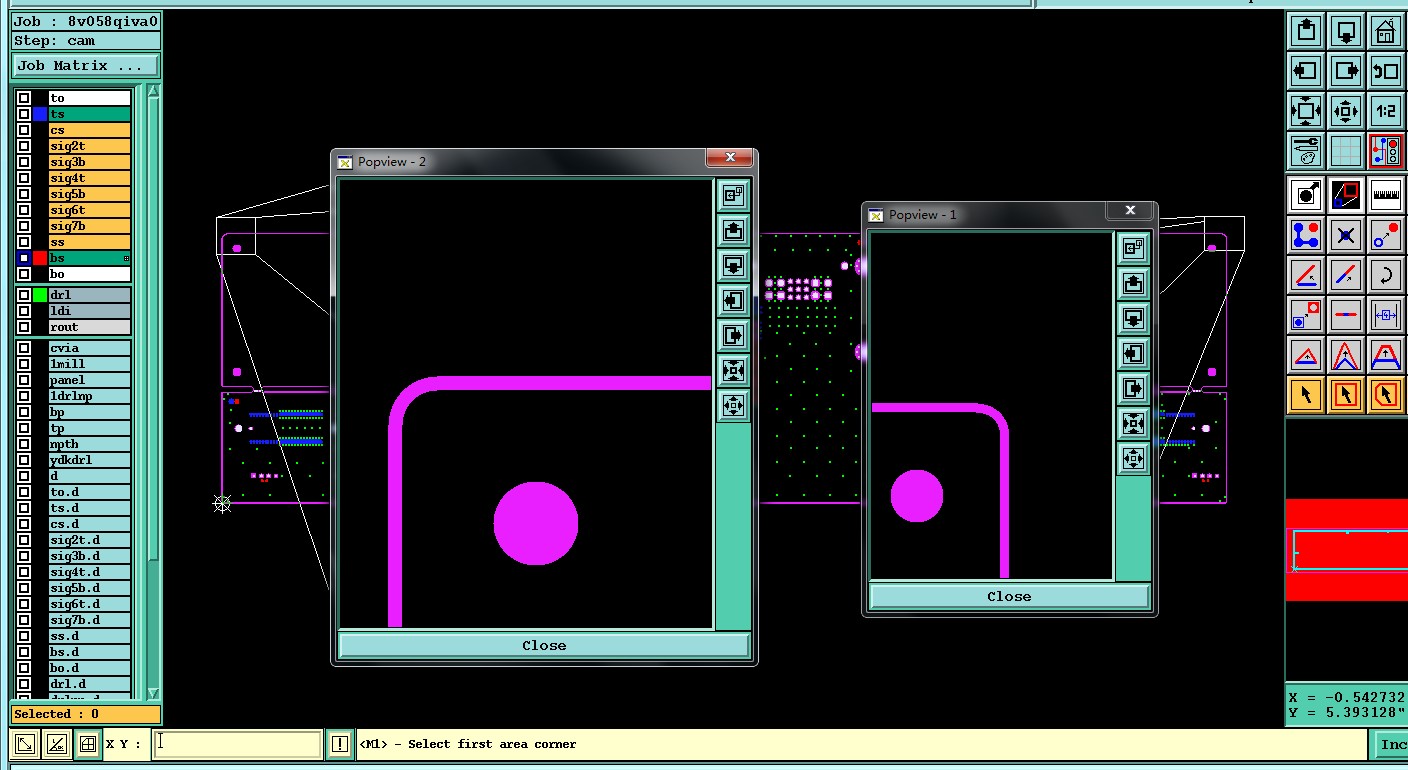This screenshot has width=1408, height=770.
Task: Select the intersection X tool
Action: click(x=1346, y=235)
